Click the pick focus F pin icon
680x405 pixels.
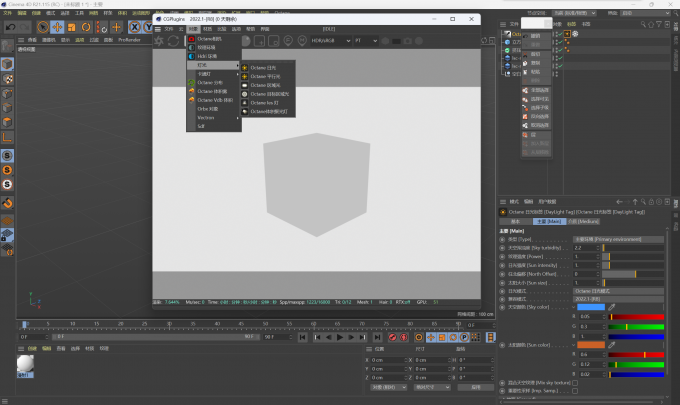click(x=288, y=41)
